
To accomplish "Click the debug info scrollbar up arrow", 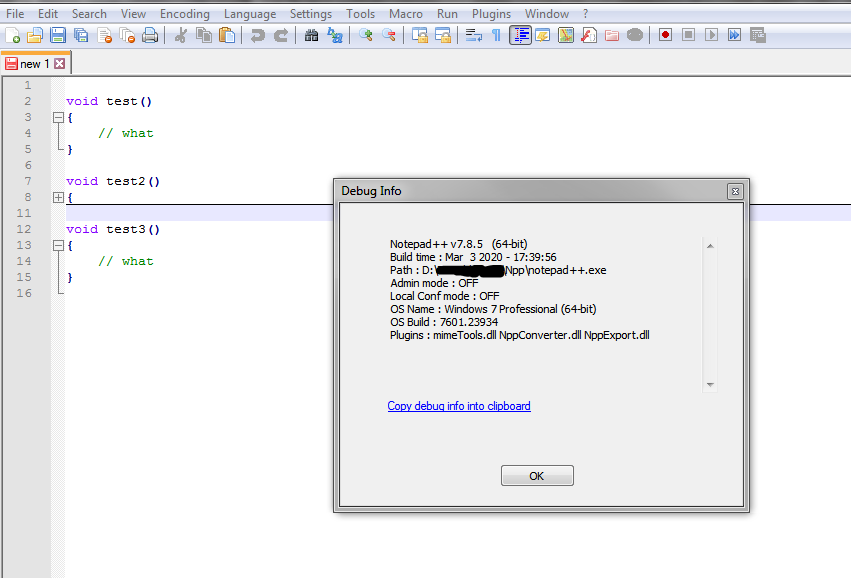I will [x=710, y=246].
